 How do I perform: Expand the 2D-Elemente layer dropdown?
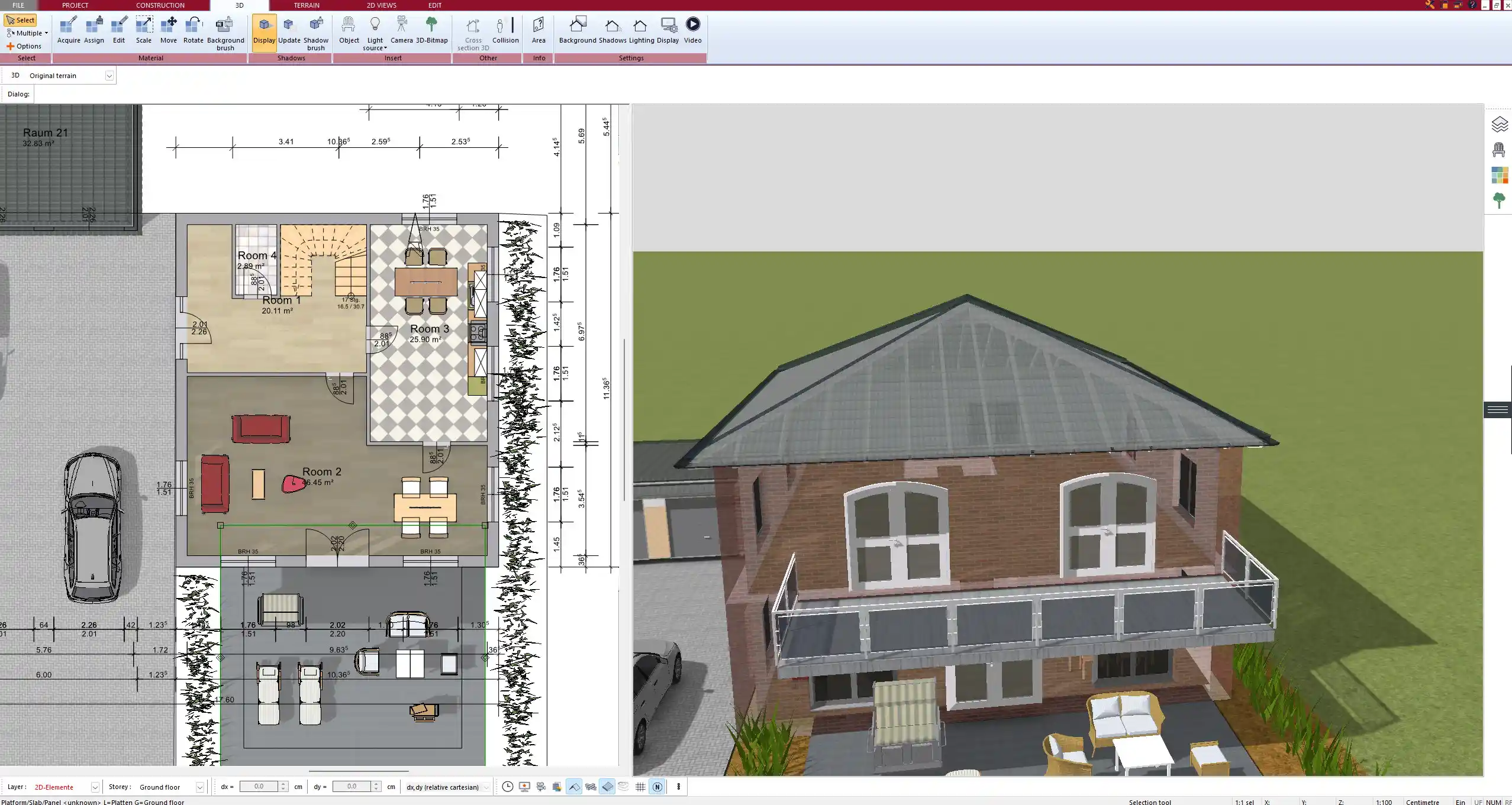[95, 787]
